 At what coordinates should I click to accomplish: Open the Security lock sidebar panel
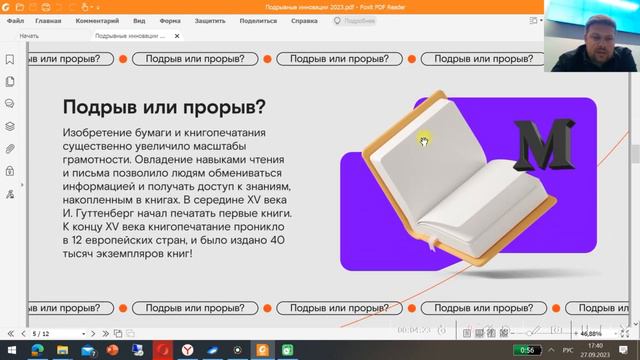tap(10, 171)
